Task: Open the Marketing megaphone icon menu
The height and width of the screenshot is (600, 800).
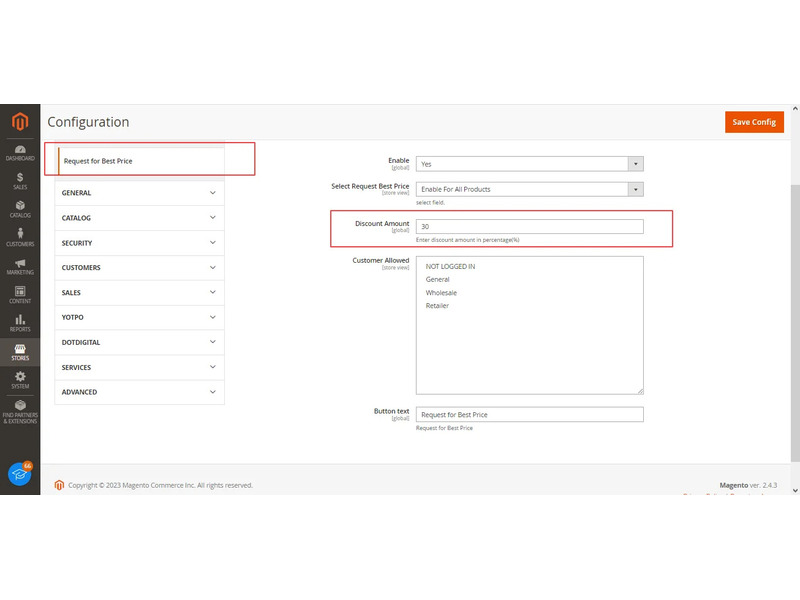Action: tap(20, 266)
